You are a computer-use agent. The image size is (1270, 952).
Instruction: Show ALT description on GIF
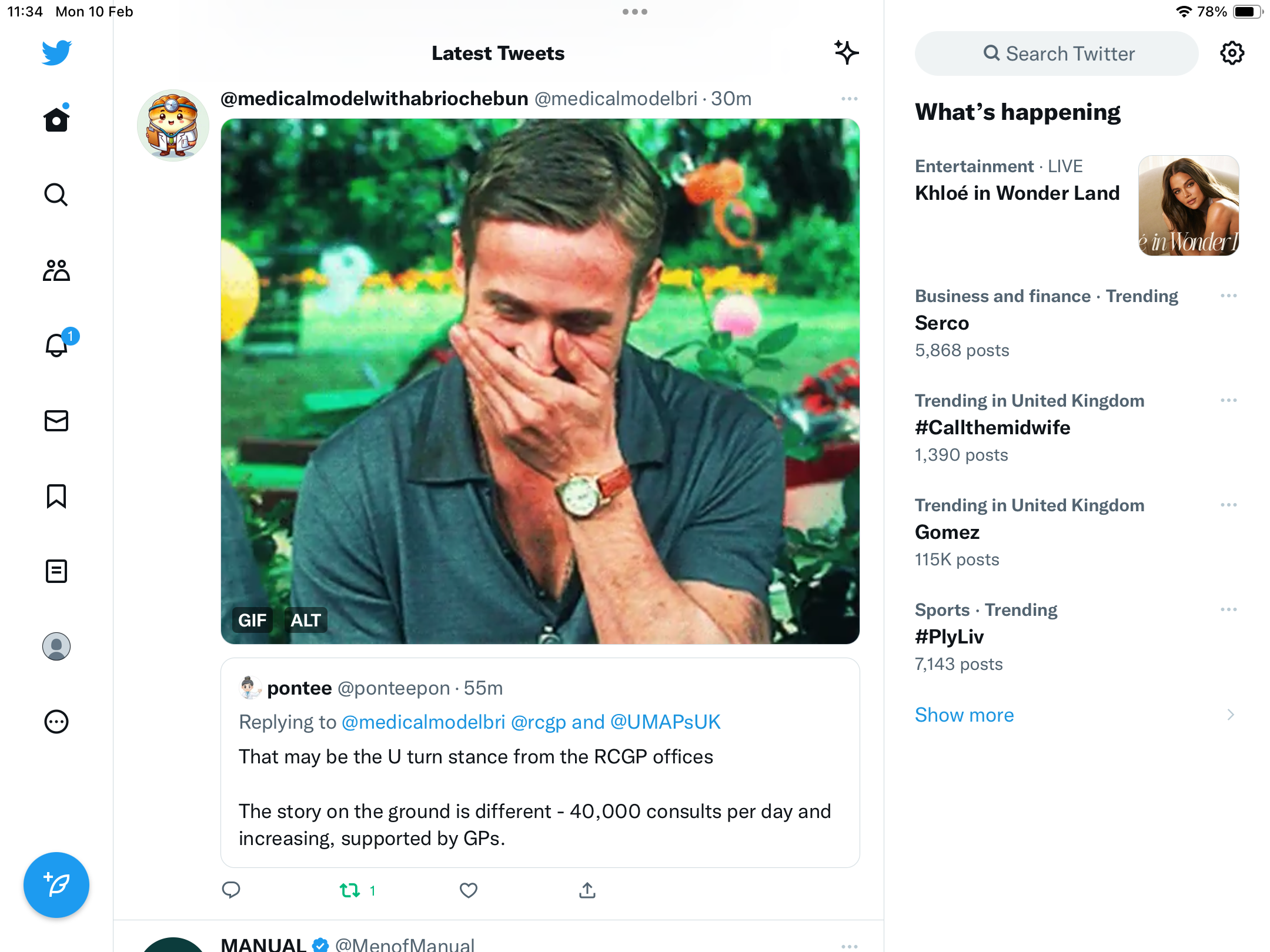pos(306,620)
